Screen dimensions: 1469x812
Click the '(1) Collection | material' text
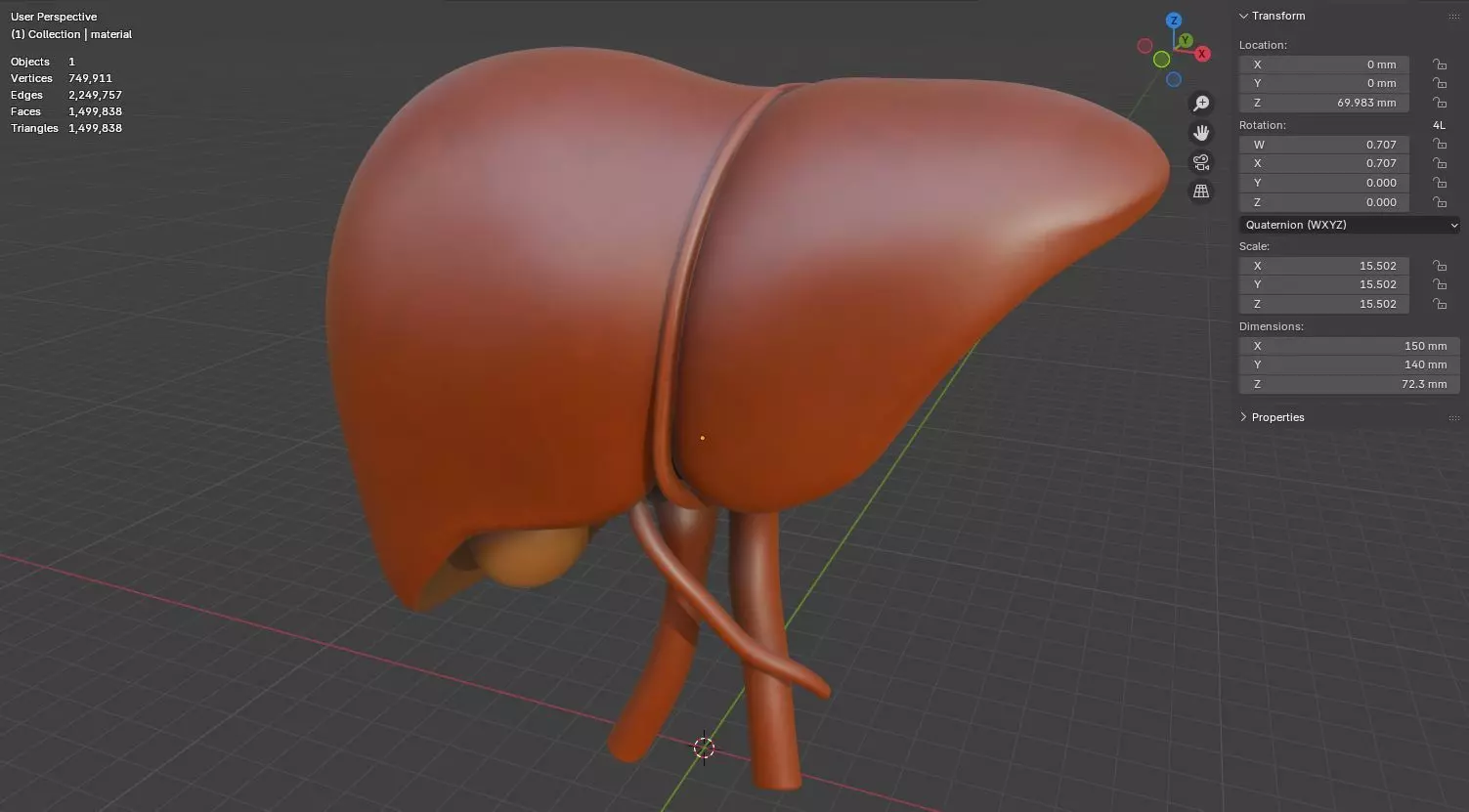[x=71, y=34]
